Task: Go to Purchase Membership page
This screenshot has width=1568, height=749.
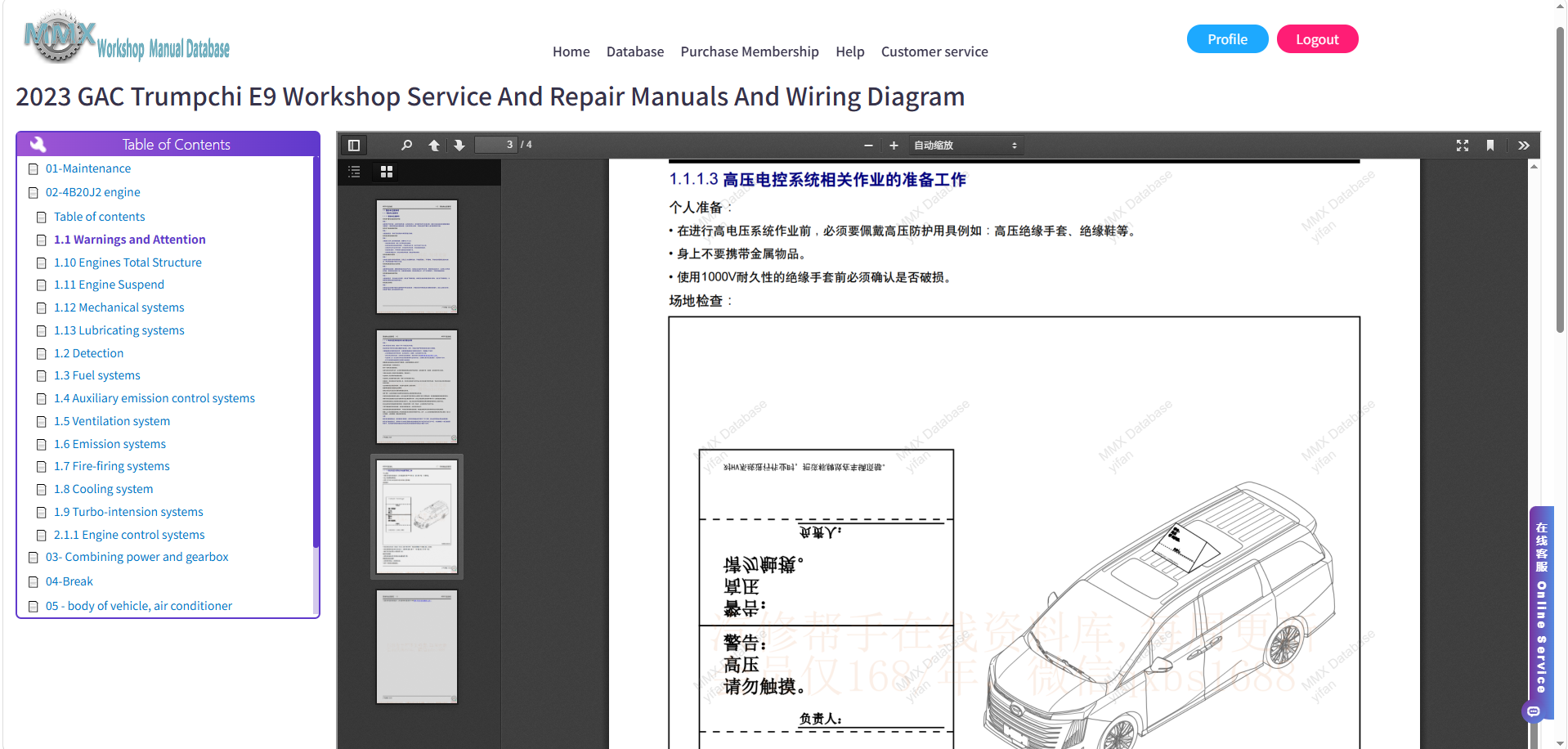Action: pyautogui.click(x=750, y=52)
